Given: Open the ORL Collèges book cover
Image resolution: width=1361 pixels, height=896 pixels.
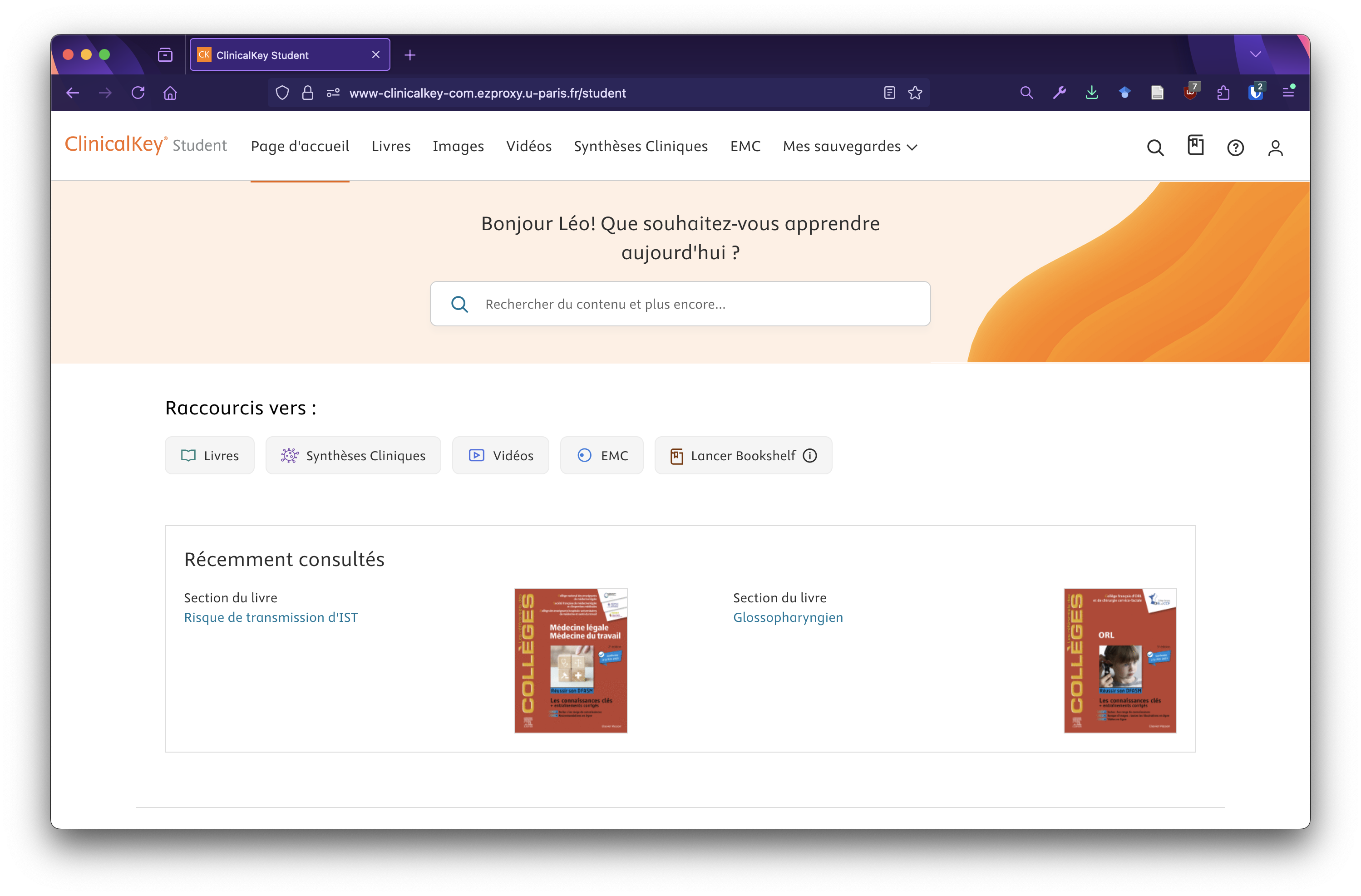Looking at the screenshot, I should 1120,660.
